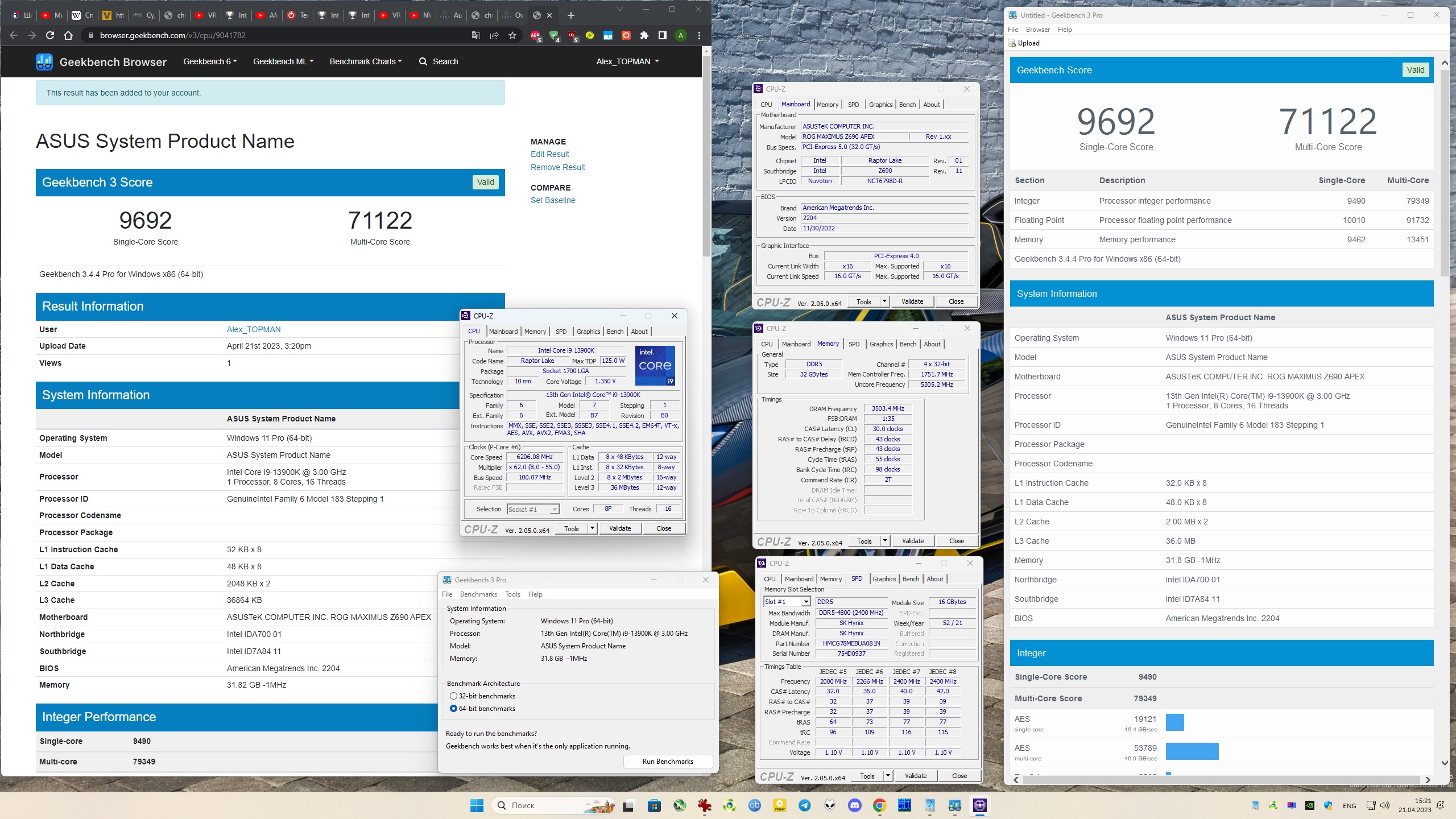The height and width of the screenshot is (819, 1456).
Task: Open the Alex_TOPMAN account dropdown
Action: coord(627,61)
